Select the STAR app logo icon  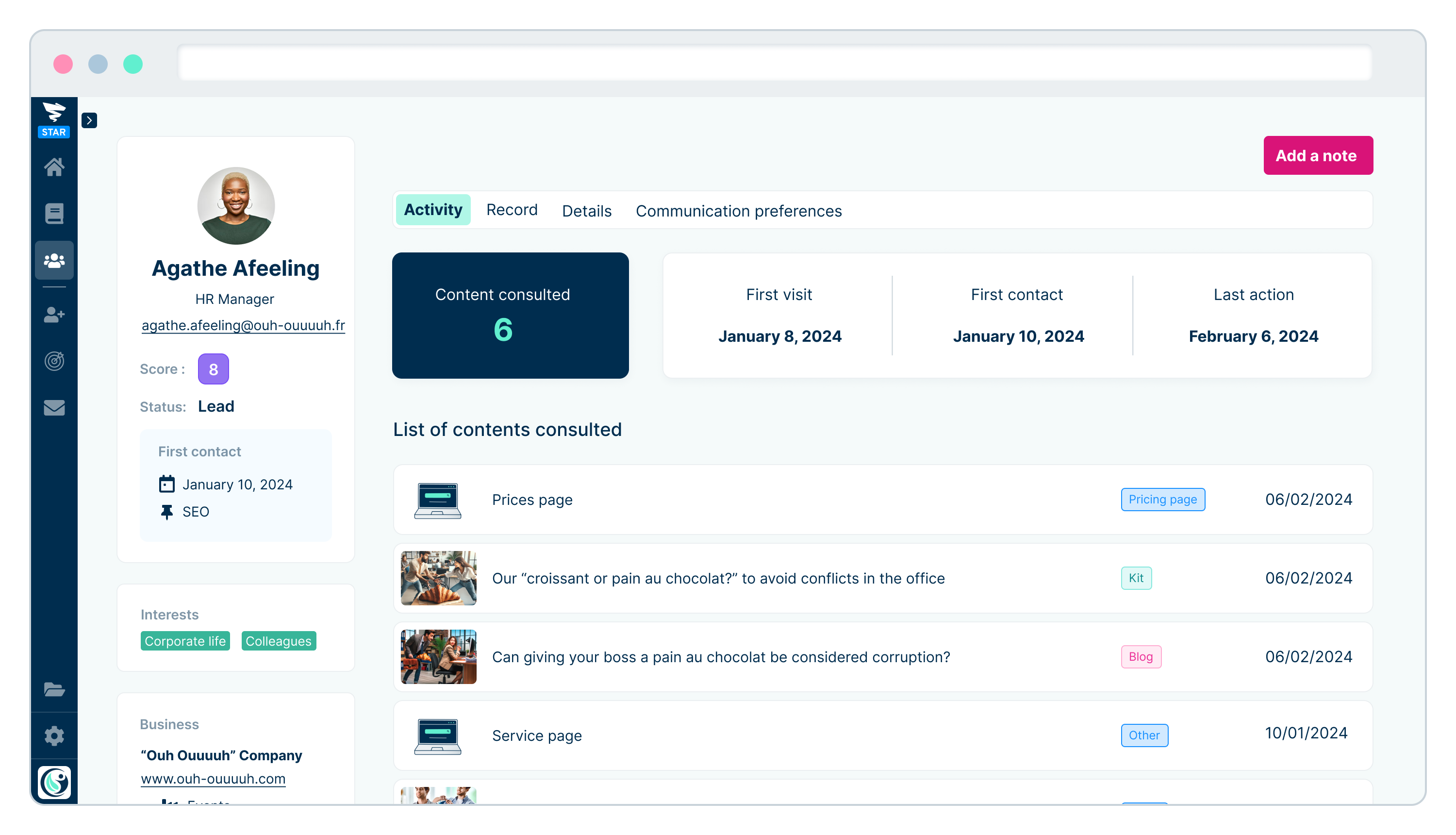(x=54, y=116)
